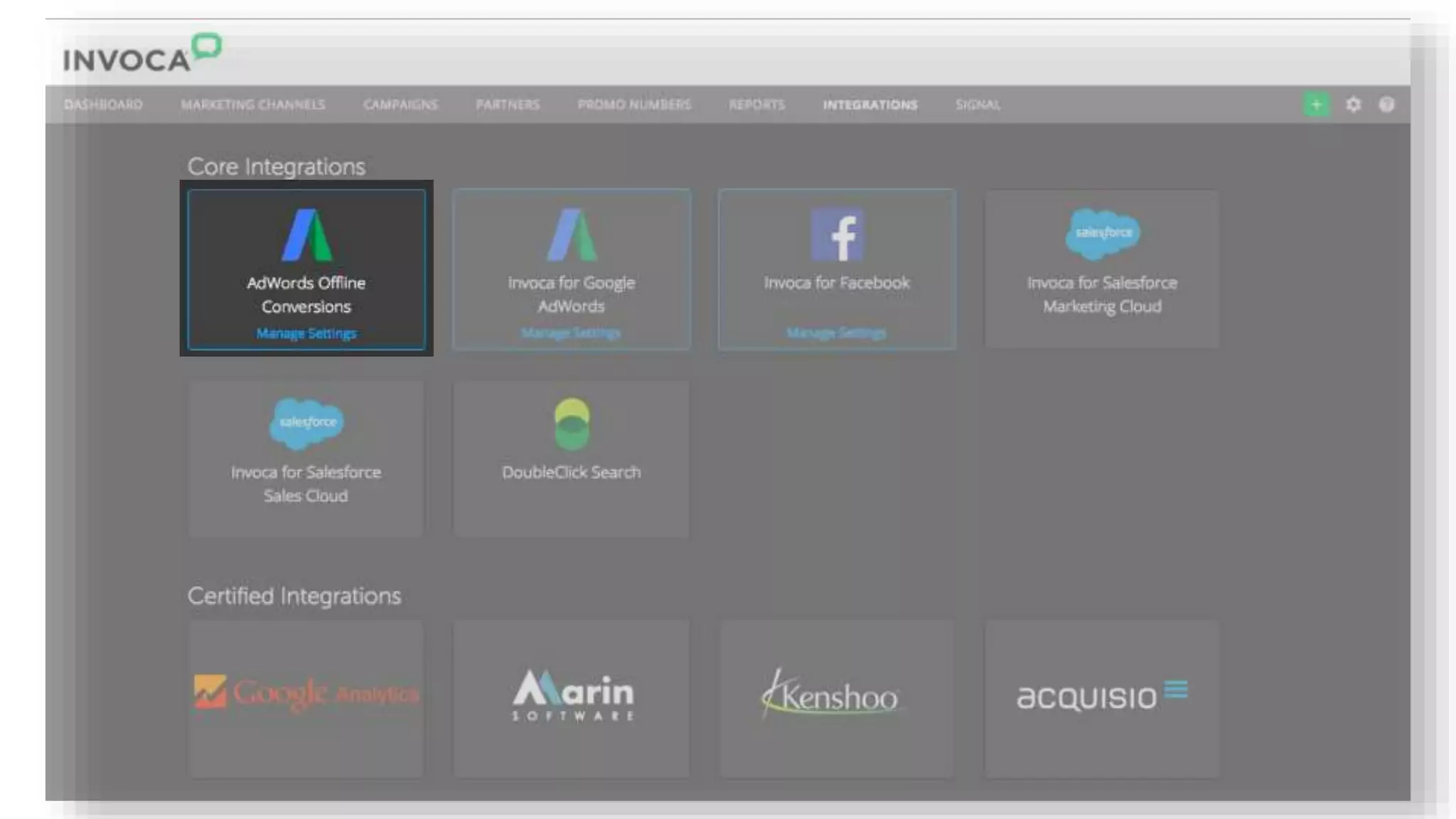Click the help question mark icon

tap(1386, 105)
